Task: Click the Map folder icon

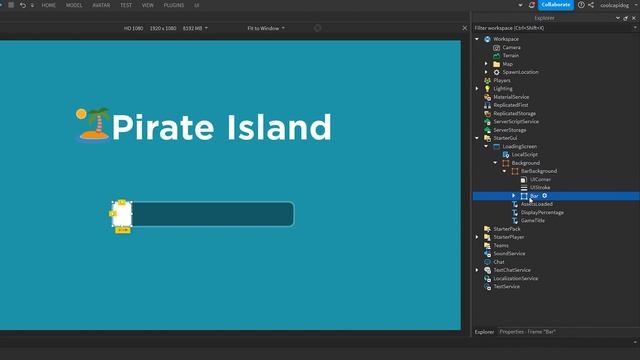Action: click(x=496, y=64)
